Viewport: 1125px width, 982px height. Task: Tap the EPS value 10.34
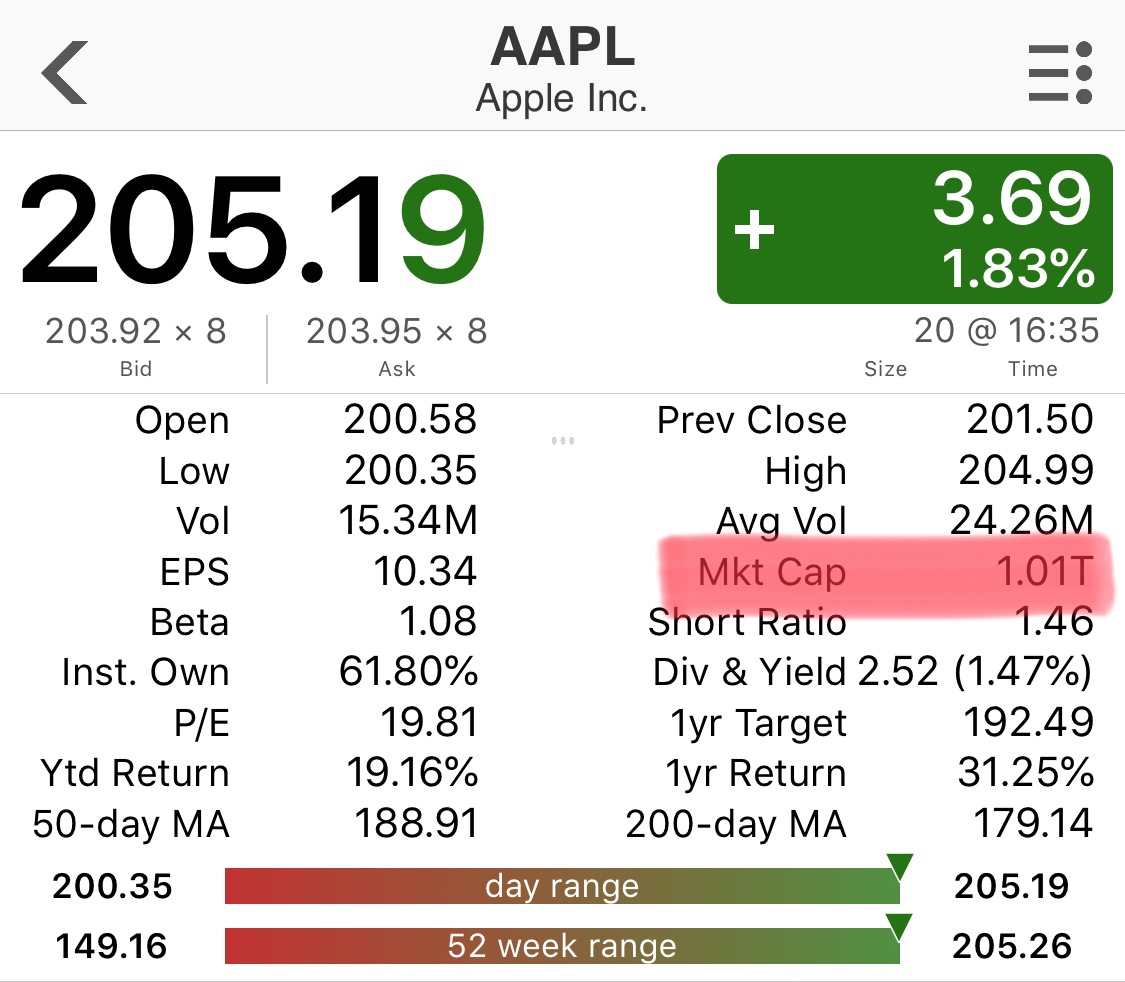click(x=425, y=572)
